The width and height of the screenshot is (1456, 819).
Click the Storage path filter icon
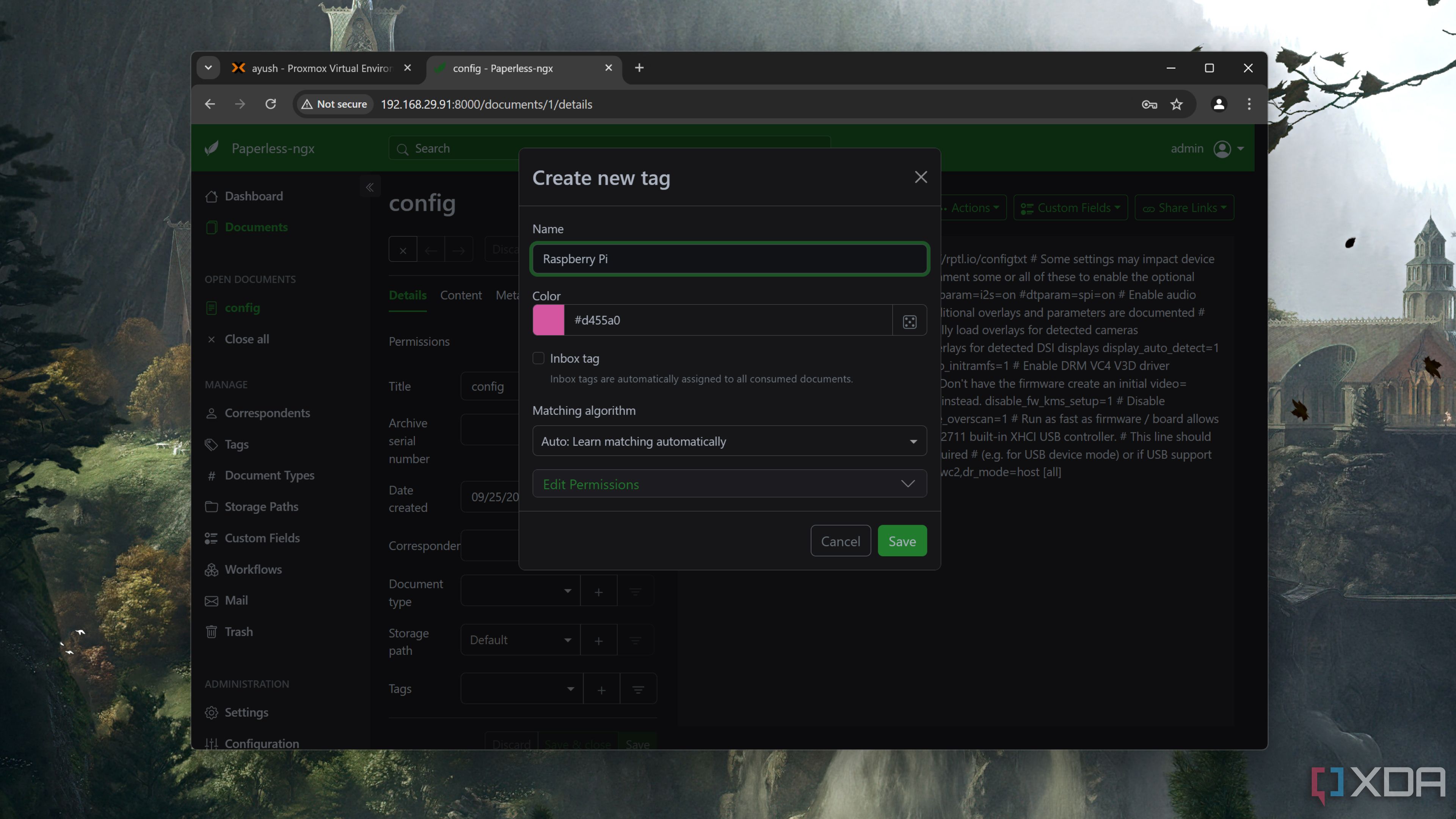(x=635, y=640)
